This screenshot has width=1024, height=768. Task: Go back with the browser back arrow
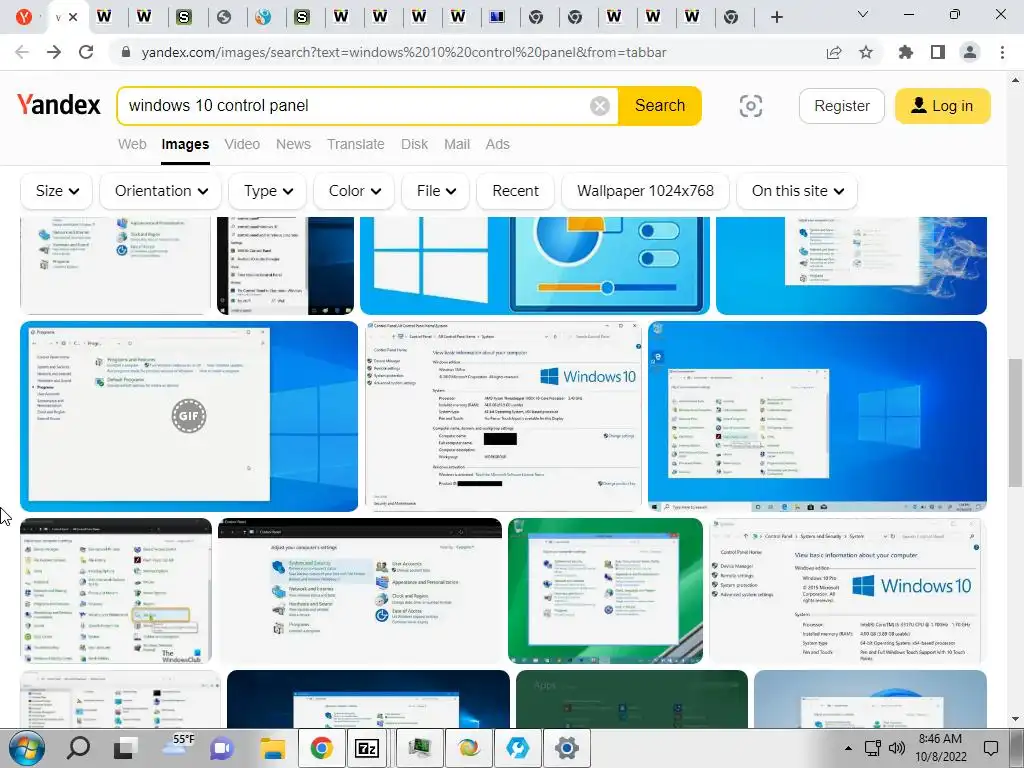tap(22, 52)
